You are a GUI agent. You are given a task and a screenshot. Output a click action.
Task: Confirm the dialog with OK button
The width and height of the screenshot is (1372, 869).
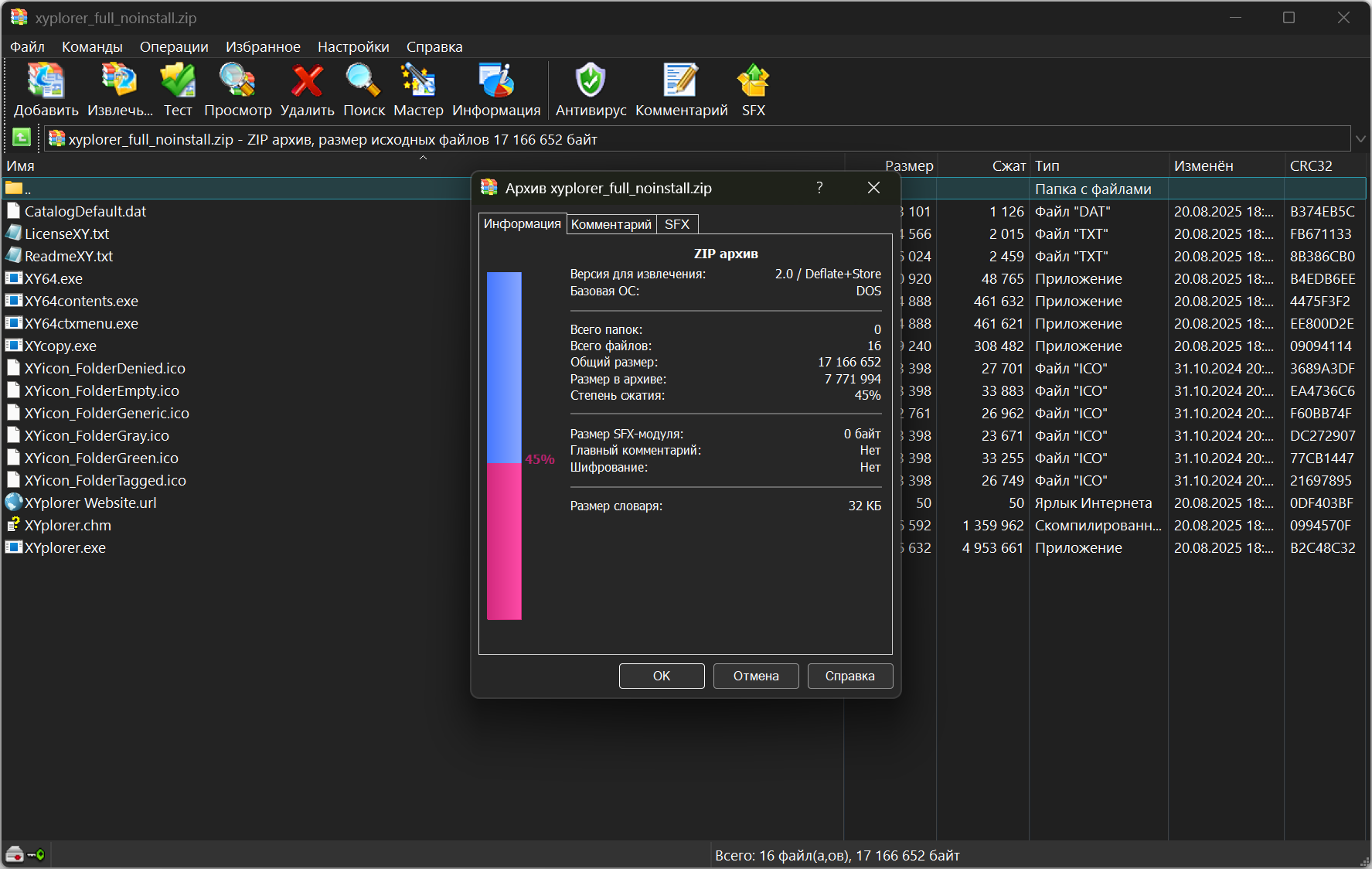click(662, 676)
